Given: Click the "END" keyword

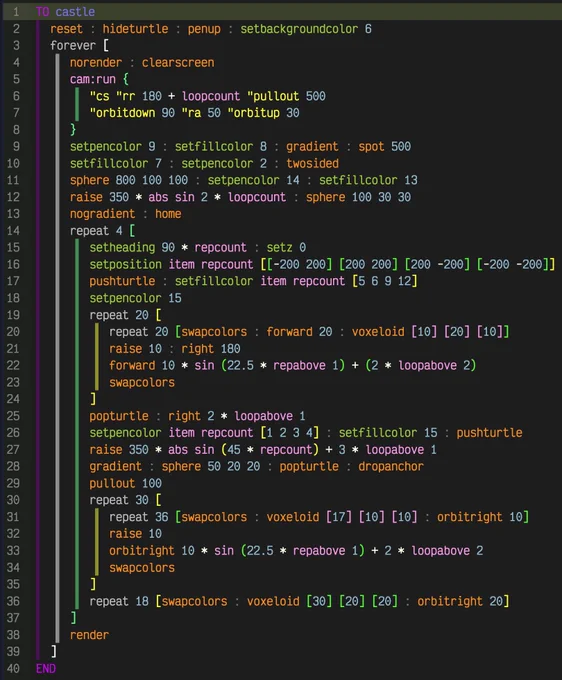Looking at the screenshot, I should (46, 669).
